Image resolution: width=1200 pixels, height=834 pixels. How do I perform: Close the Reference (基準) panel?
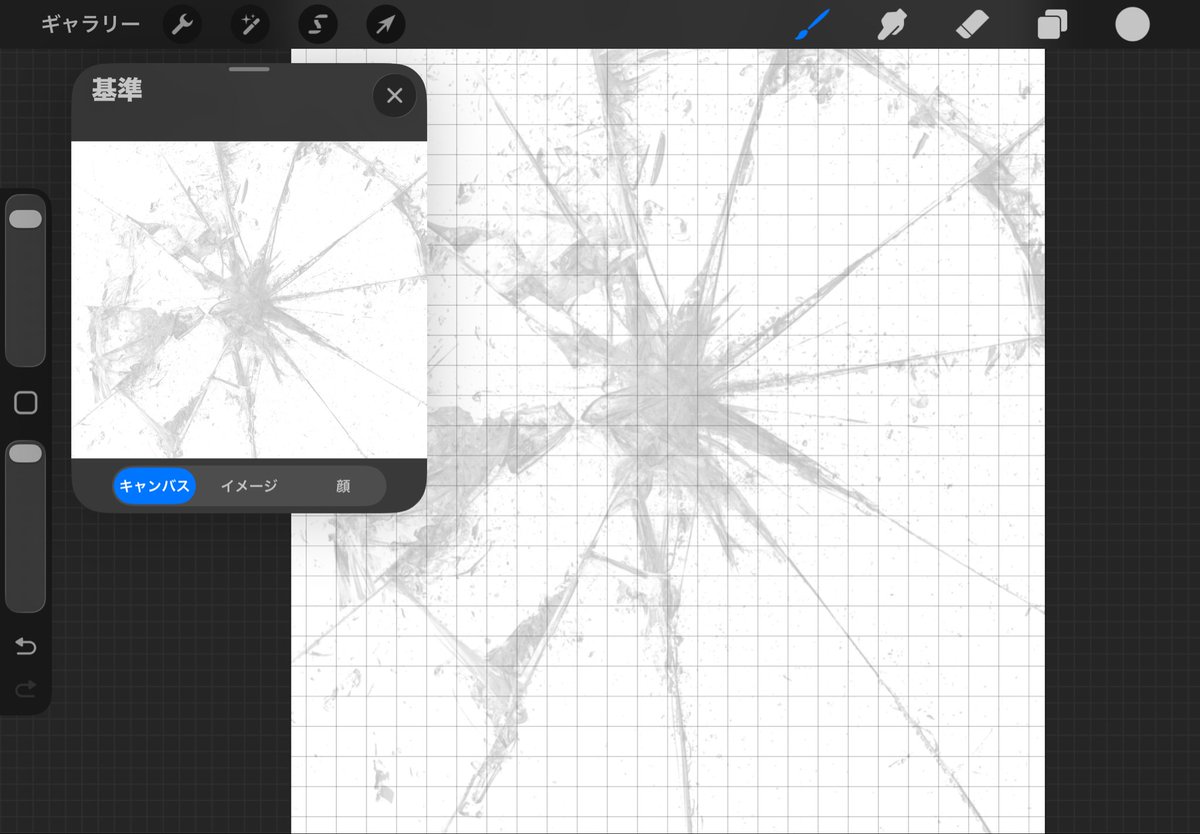394,96
